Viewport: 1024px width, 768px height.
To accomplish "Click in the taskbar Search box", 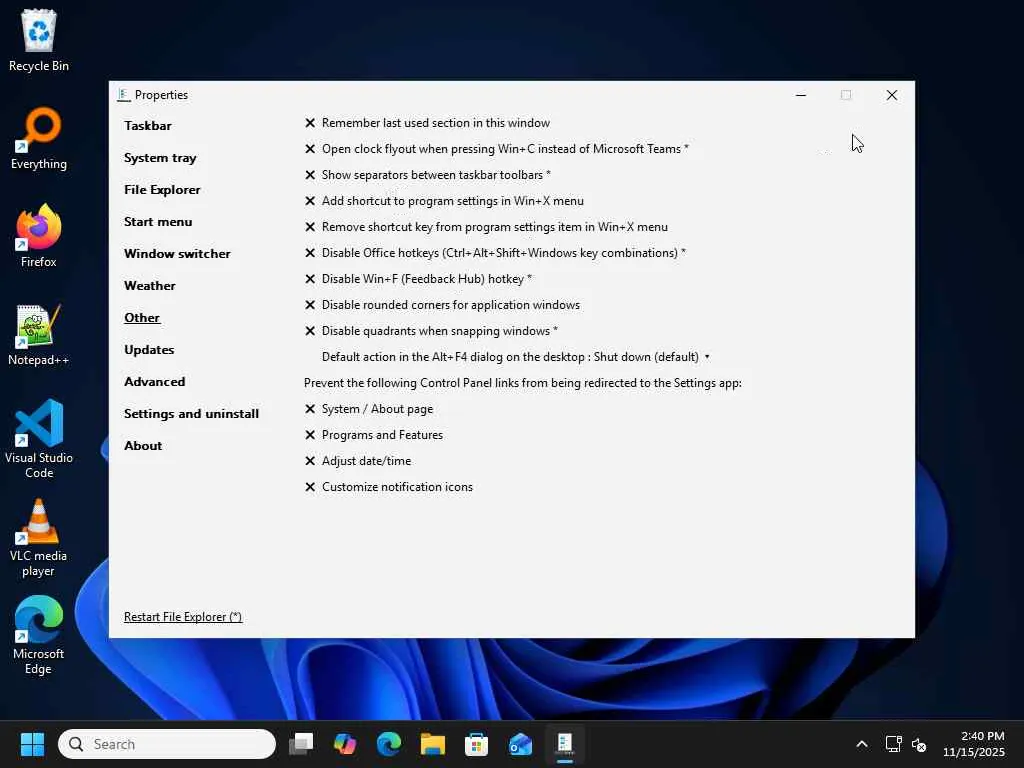I will 167,744.
